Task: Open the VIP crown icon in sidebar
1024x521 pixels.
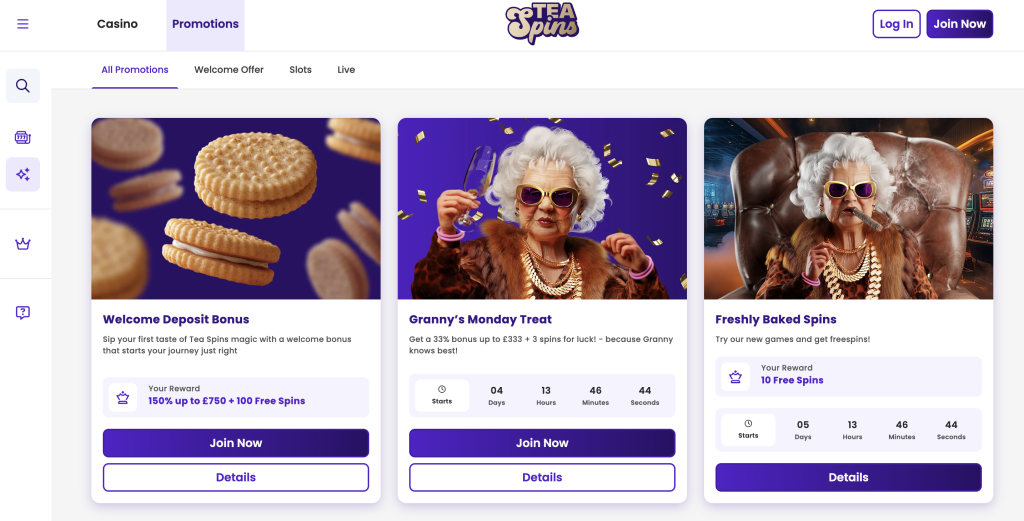Action: click(23, 244)
